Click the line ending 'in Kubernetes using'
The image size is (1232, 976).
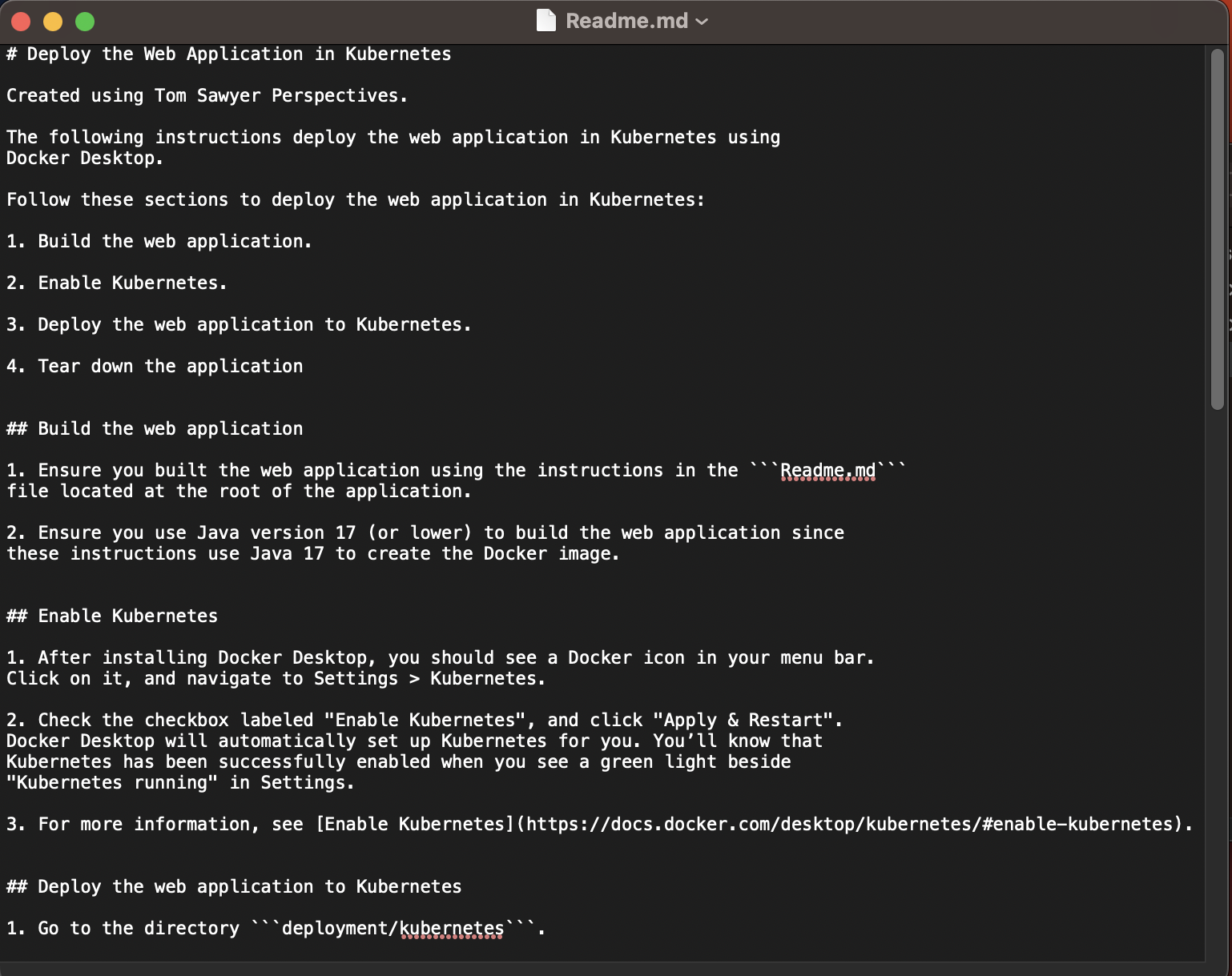pyautogui.click(x=393, y=138)
